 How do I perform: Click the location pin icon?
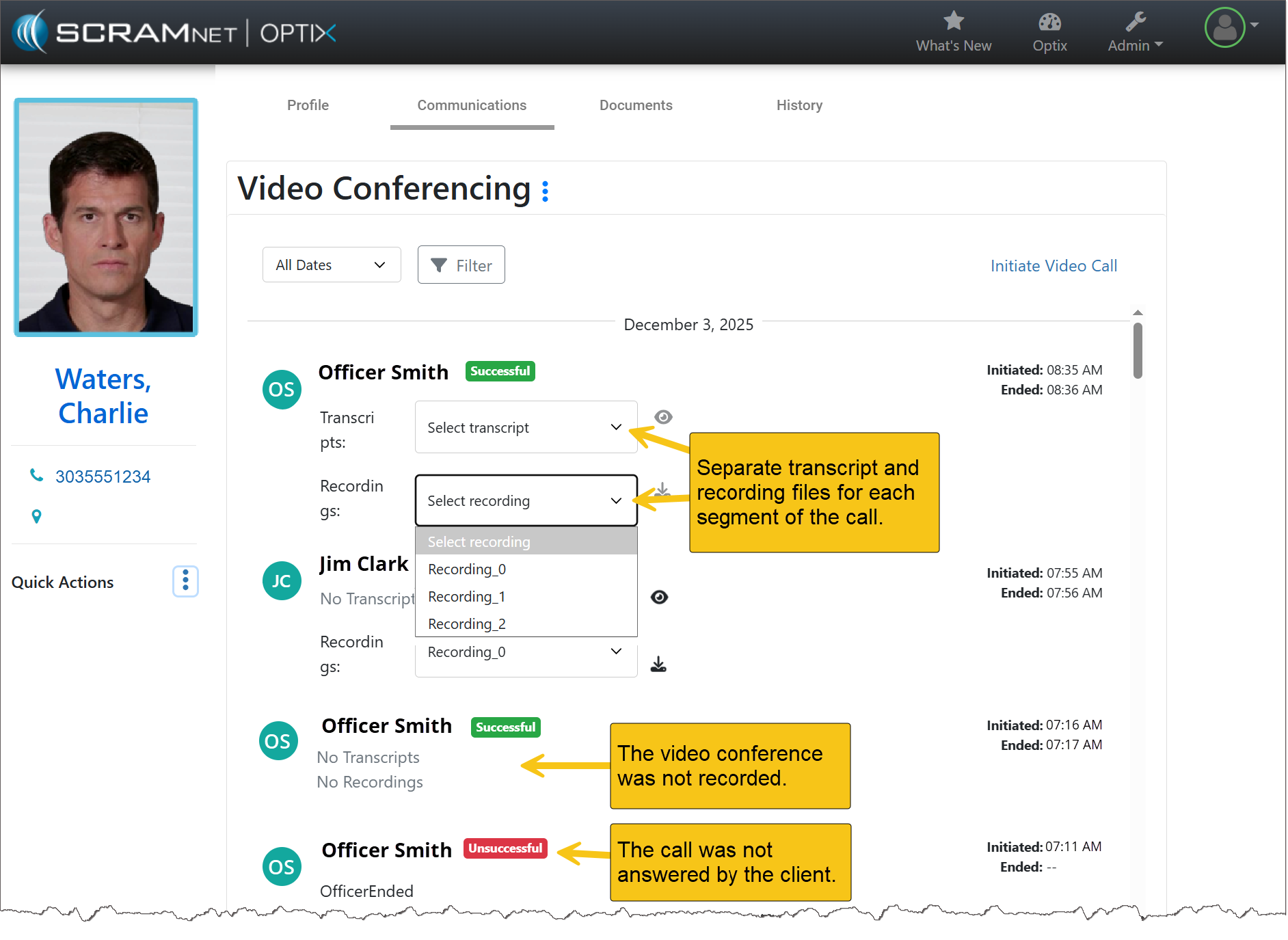(x=37, y=517)
